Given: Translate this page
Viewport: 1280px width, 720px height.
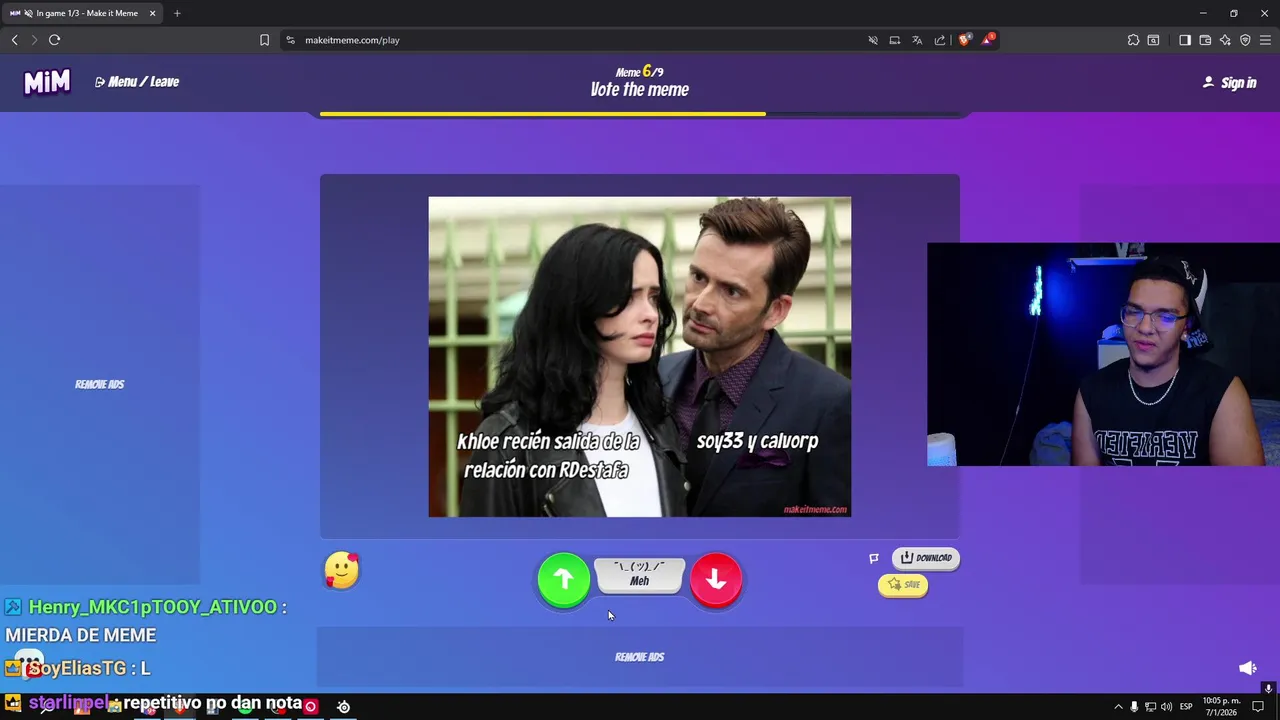Looking at the screenshot, I should (x=917, y=40).
